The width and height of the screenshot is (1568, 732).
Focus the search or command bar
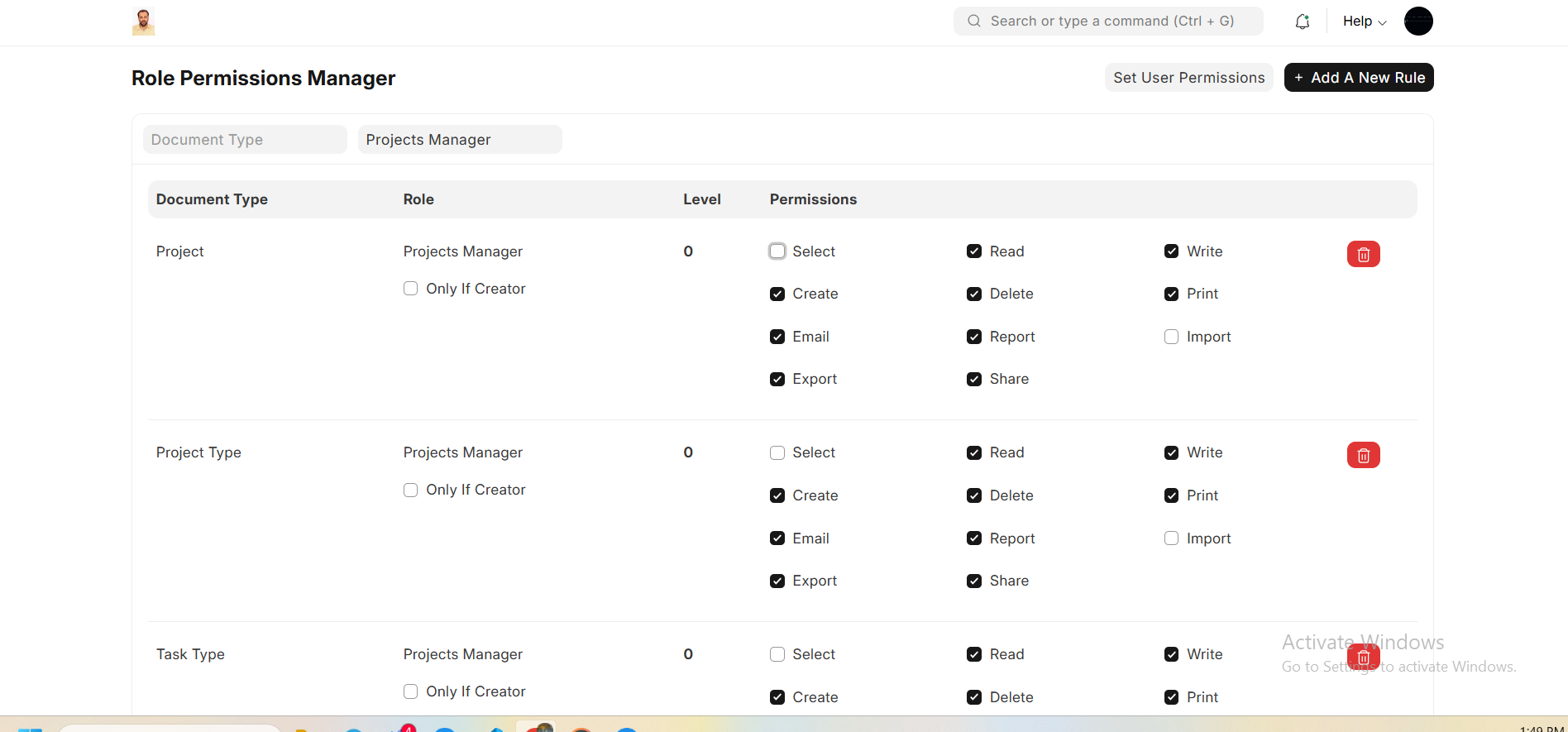(x=1112, y=22)
